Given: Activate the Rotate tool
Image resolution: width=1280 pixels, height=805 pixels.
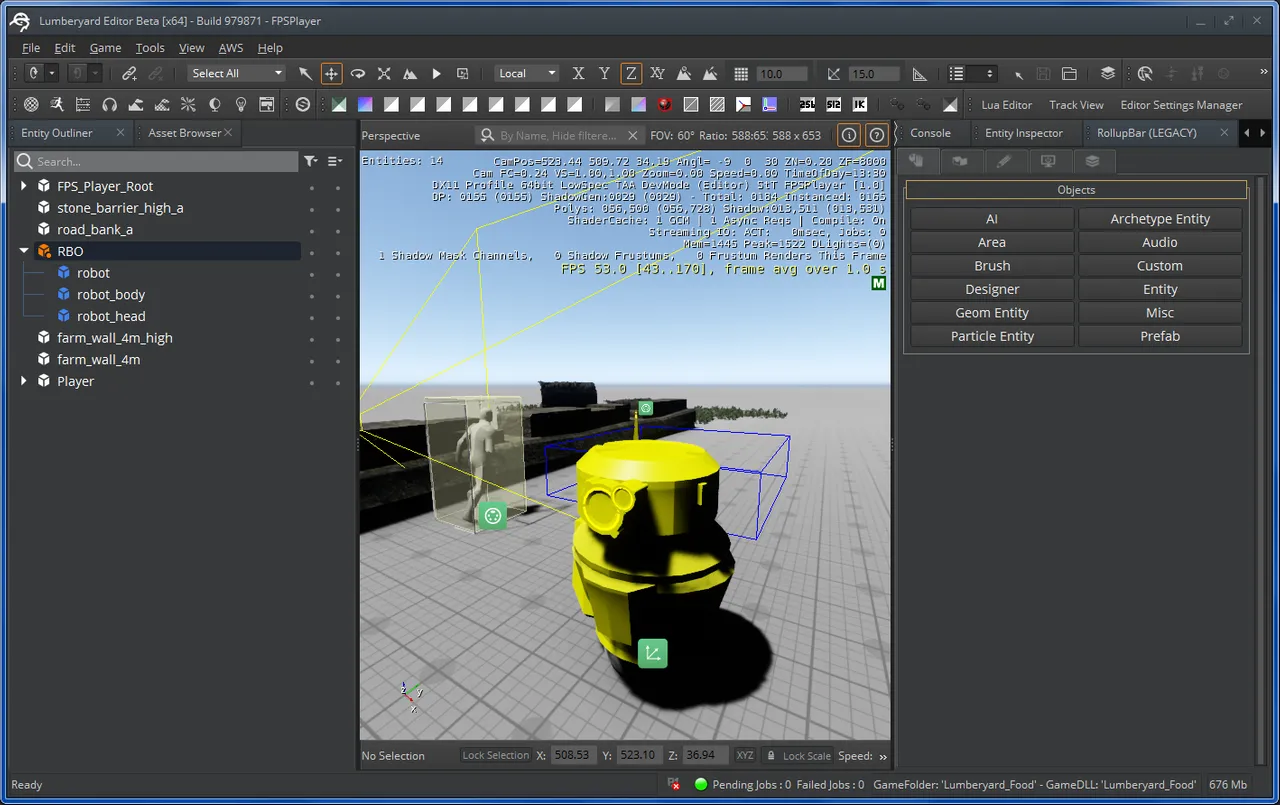Looking at the screenshot, I should tap(357, 73).
